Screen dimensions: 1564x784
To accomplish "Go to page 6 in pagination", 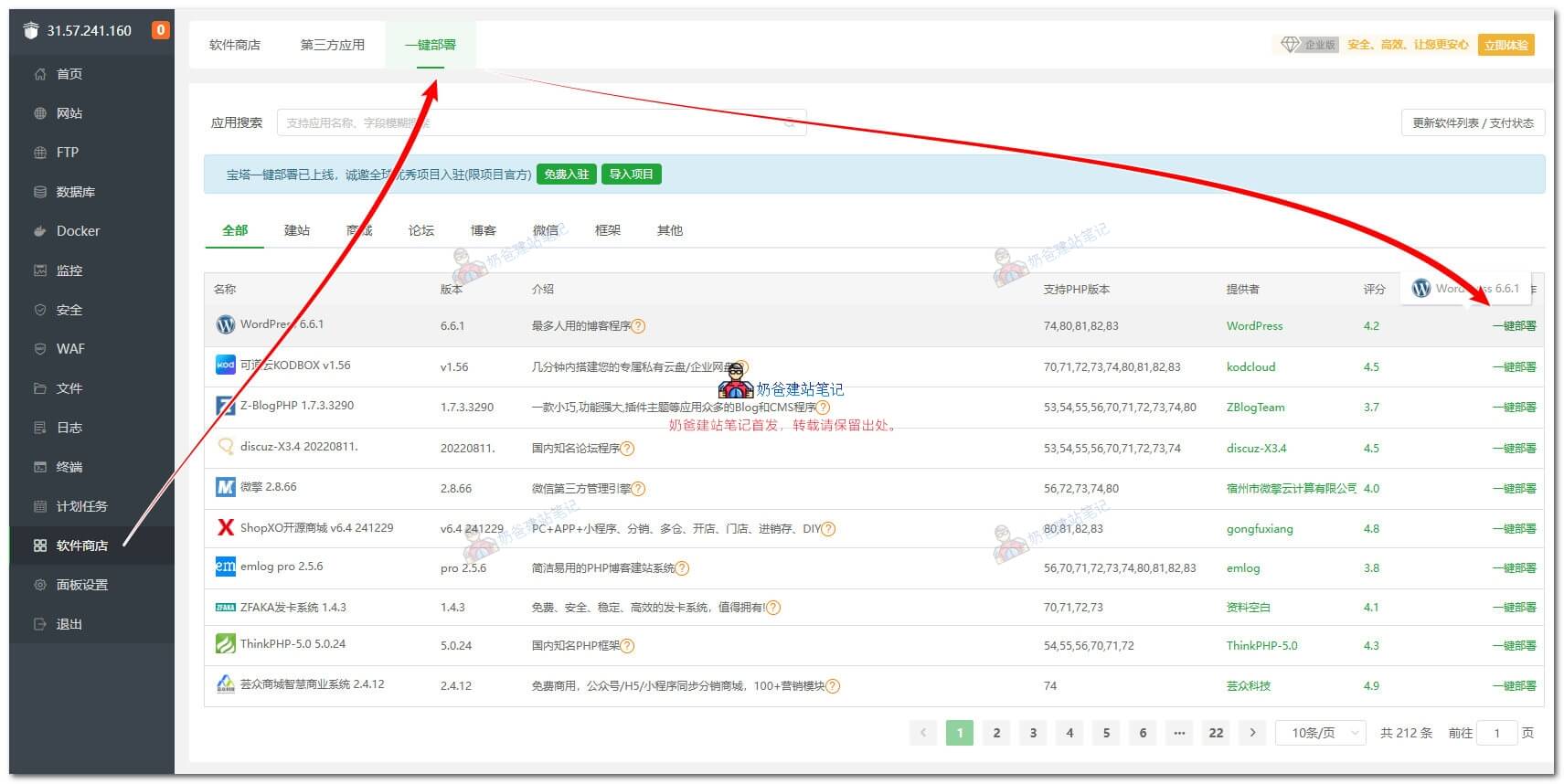I will (1143, 733).
